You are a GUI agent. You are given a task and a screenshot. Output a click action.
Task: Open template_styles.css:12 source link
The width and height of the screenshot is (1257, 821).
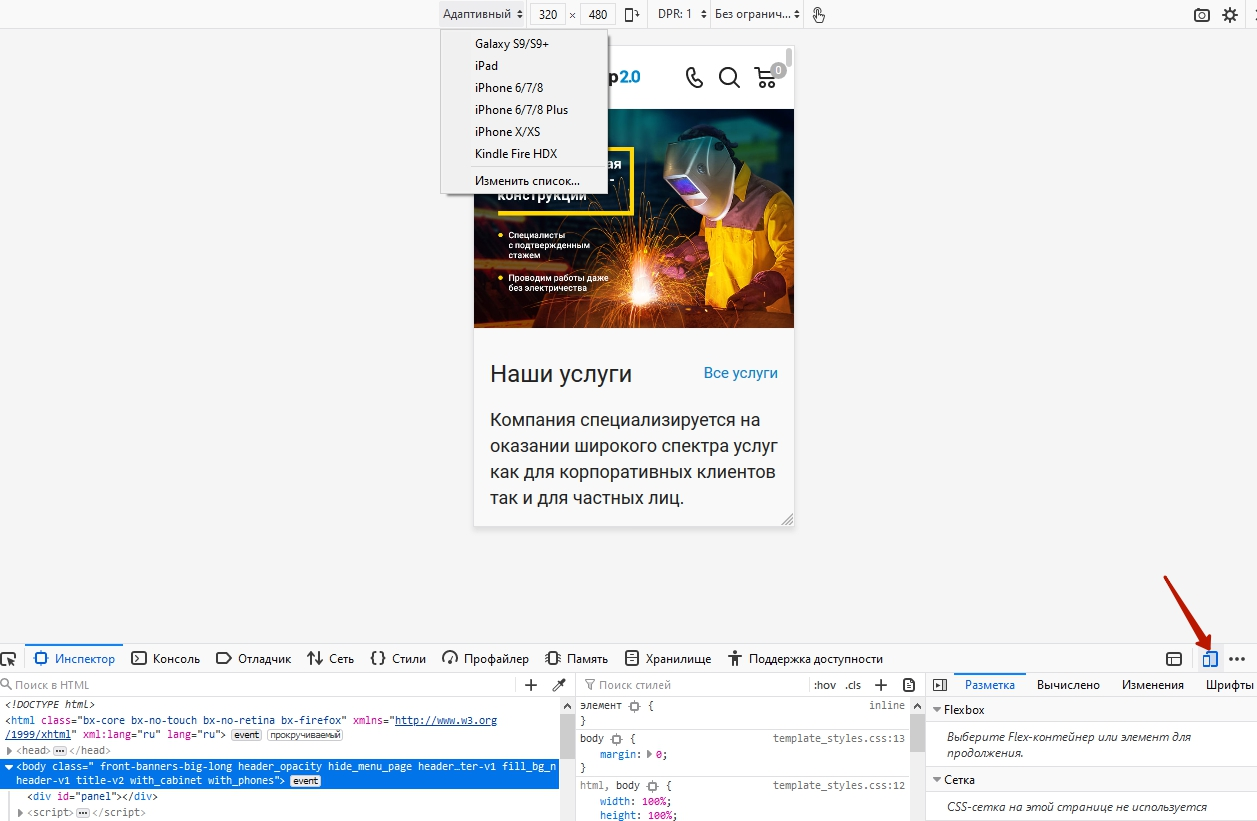coord(838,786)
